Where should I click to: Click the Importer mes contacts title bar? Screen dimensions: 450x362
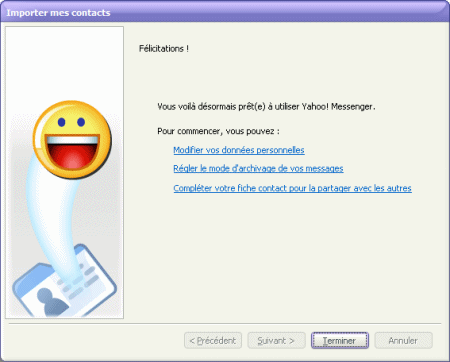pyautogui.click(x=225, y=13)
